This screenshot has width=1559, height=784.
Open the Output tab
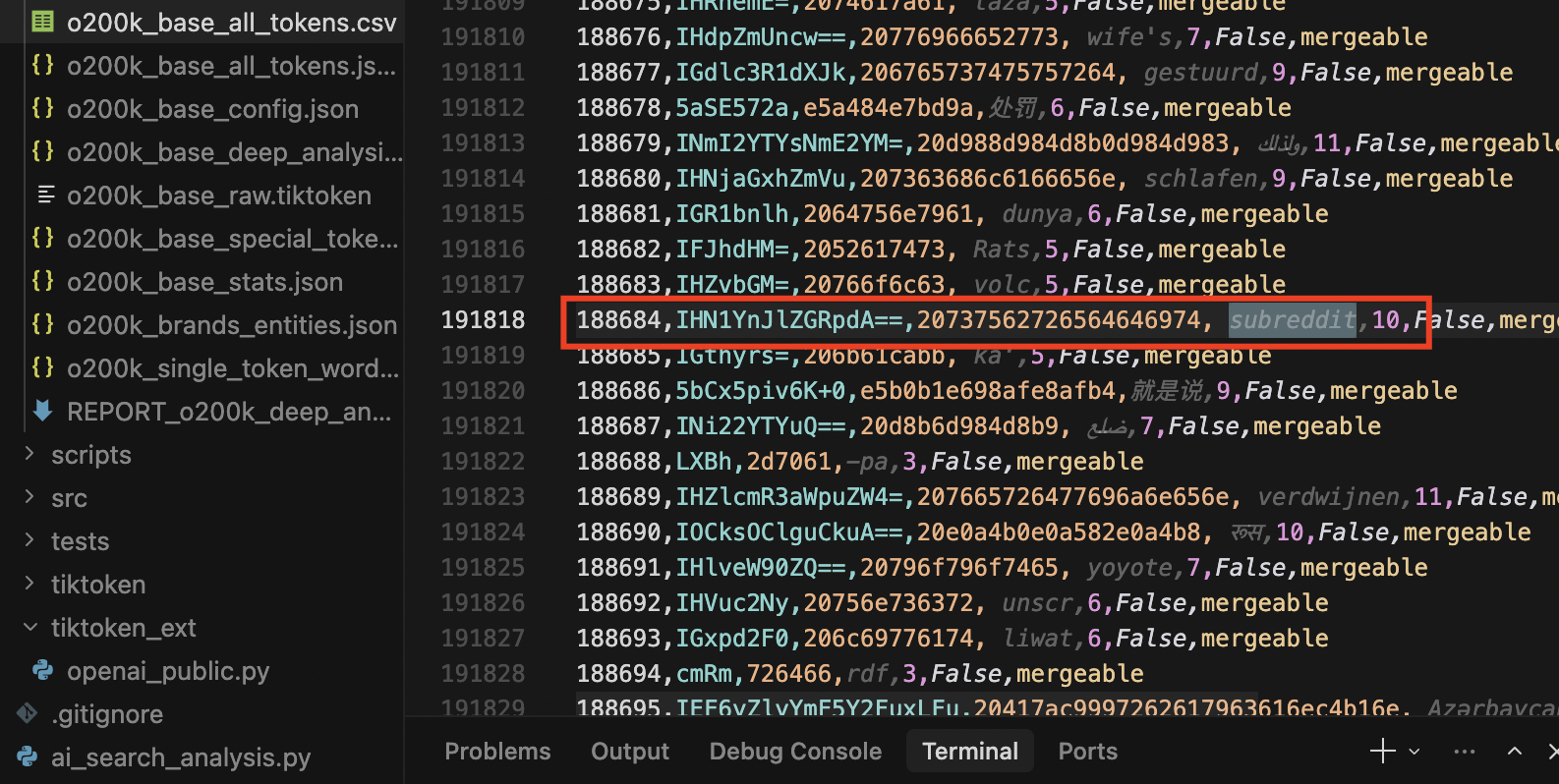[x=629, y=752]
